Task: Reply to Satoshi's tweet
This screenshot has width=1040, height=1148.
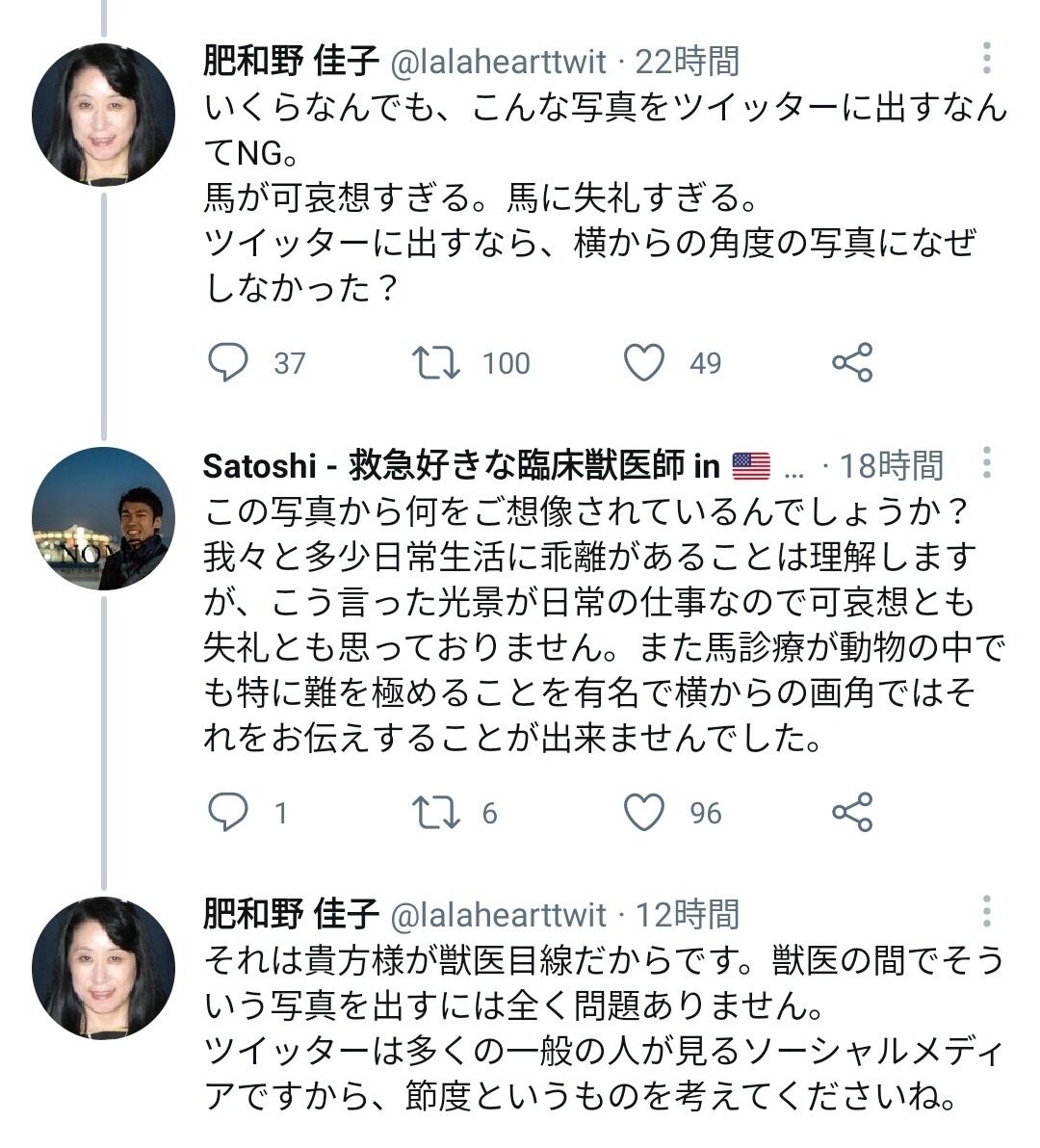Action: tap(229, 813)
